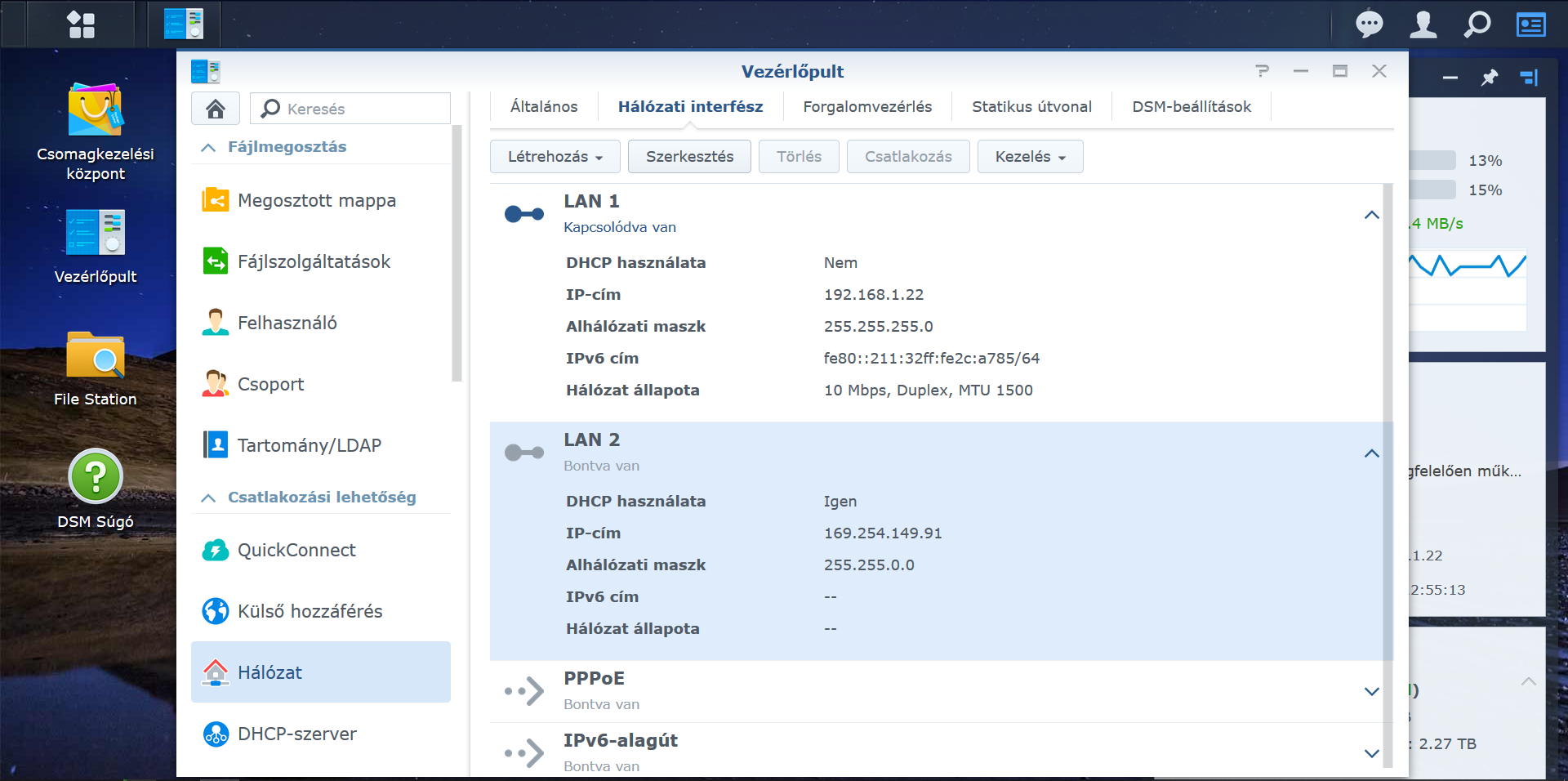Click the widget panel dock icon
Image resolution: width=1568 pixels, height=781 pixels.
(1529, 78)
